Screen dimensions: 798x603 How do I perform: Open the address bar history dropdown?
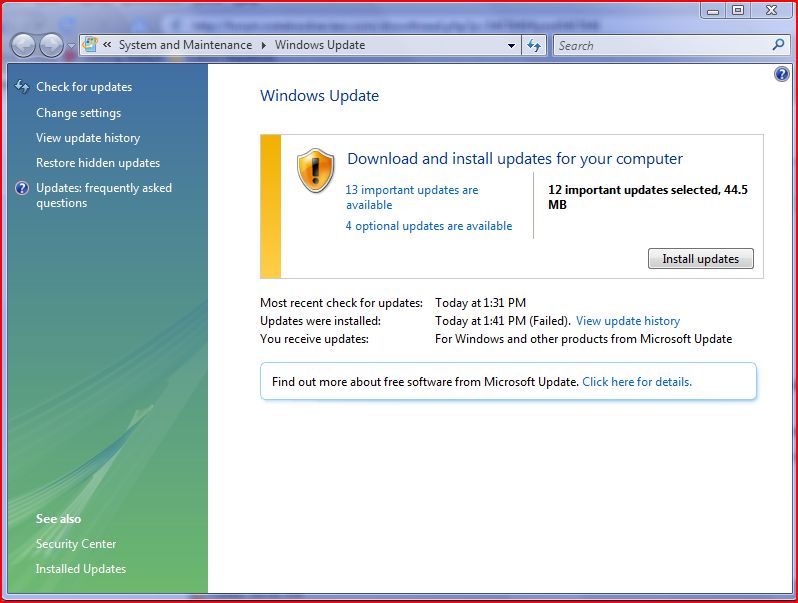(511, 45)
